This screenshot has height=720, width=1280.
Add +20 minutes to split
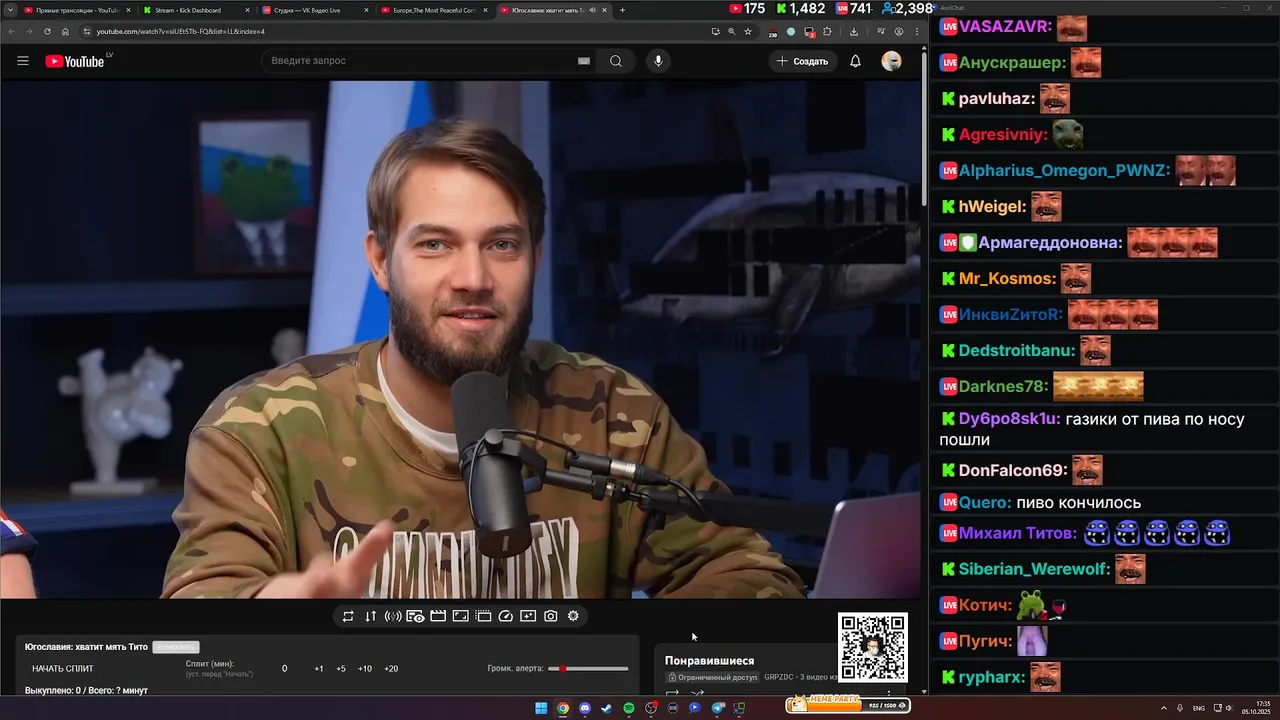click(391, 668)
